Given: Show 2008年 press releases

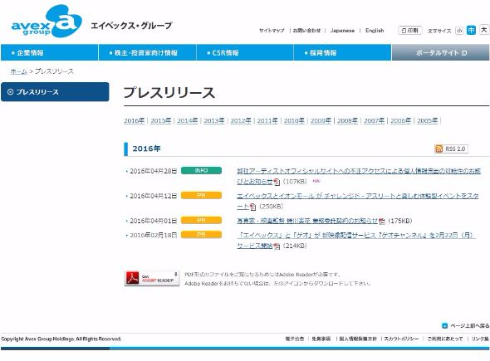Looking at the screenshot, I should pyautogui.click(x=347, y=121).
